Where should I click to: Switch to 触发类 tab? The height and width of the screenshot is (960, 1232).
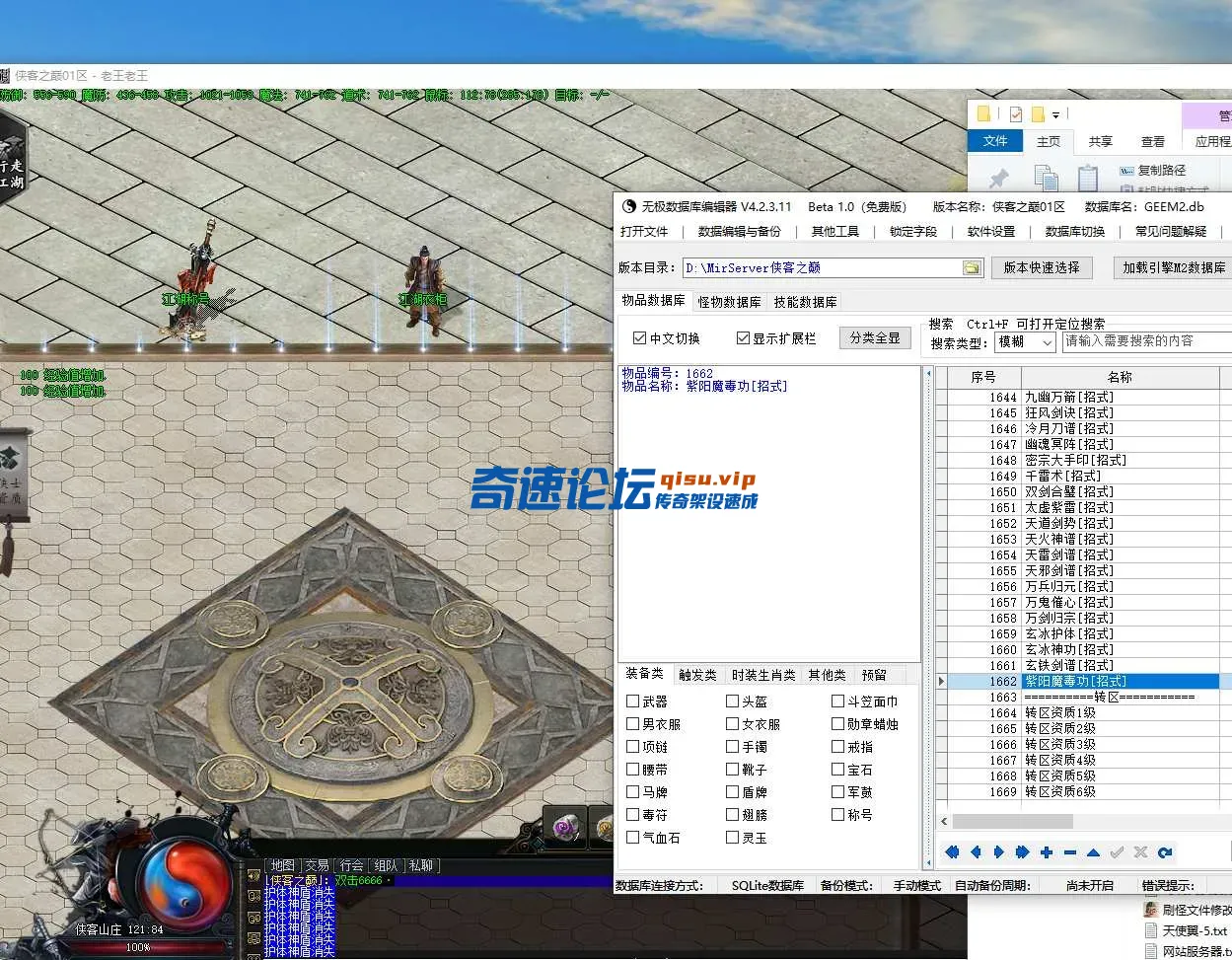697,675
